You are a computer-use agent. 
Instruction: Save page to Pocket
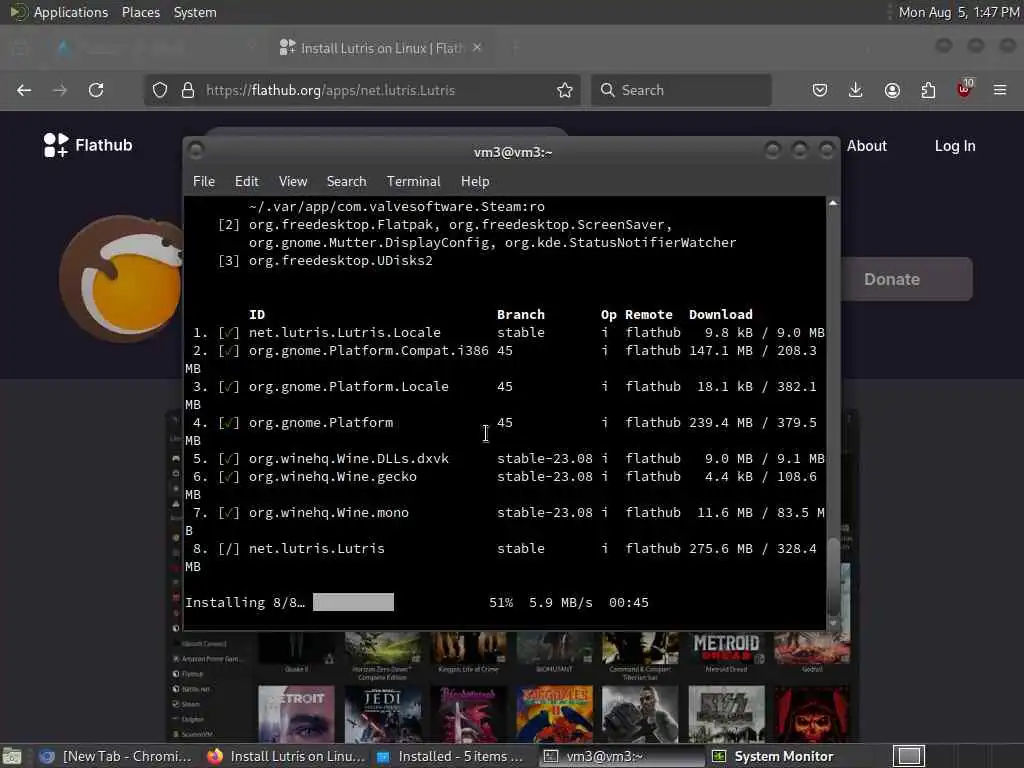point(820,90)
